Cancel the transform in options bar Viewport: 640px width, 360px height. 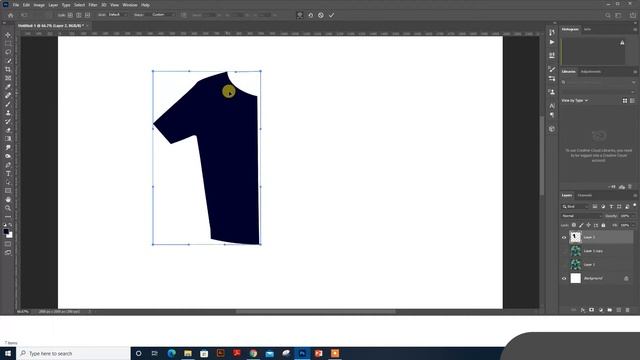pyautogui.click(x=321, y=15)
